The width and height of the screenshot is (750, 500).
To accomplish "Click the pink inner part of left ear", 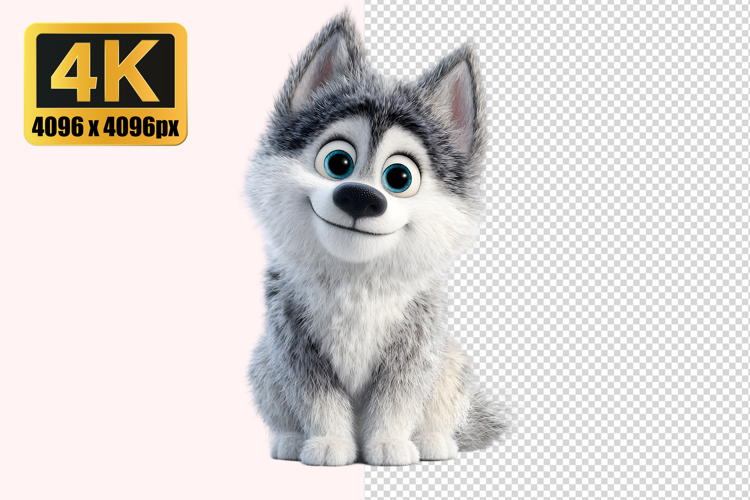I will 320,75.
